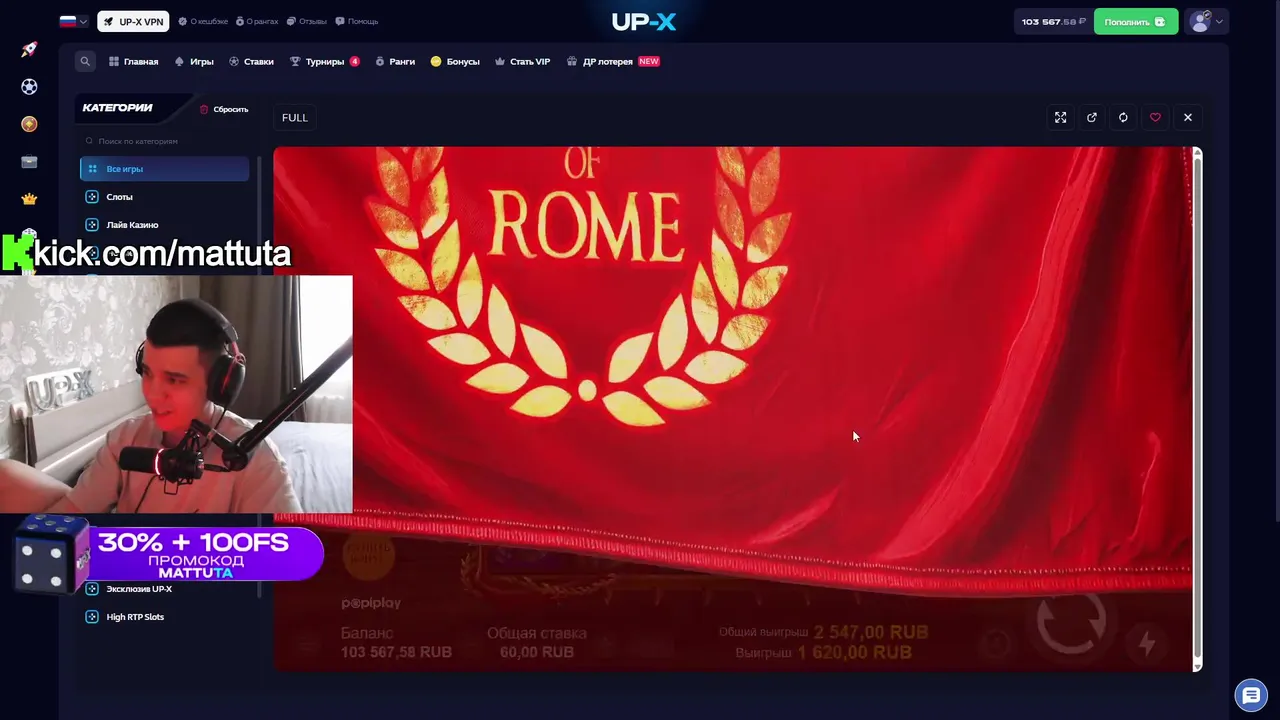This screenshot has width=1280, height=720.
Task: Click the FULL button above the game
Action: coord(295,117)
